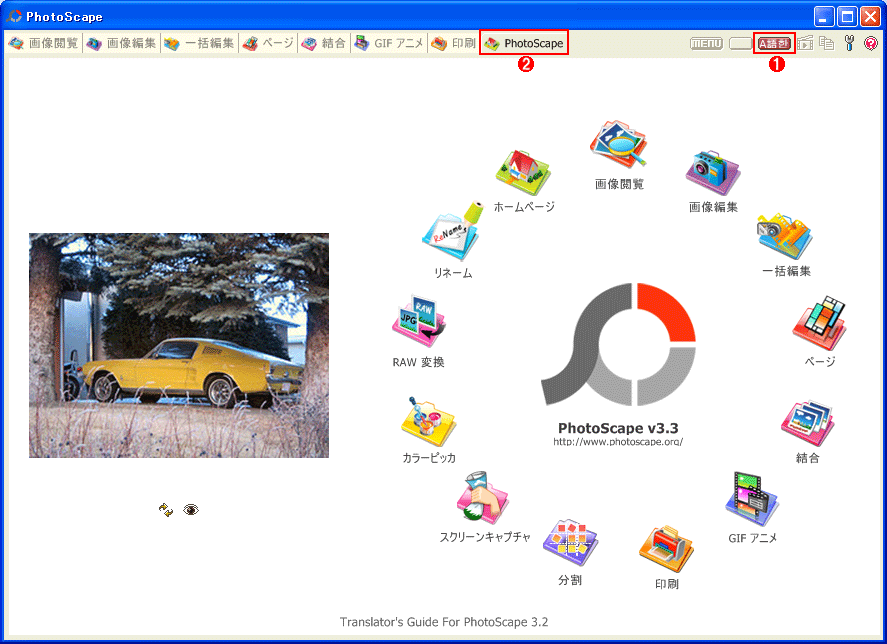Image resolution: width=887 pixels, height=644 pixels.
Task: Click the 'Translator's Guide For PhotoScape 3.2' text
Action: 444,622
